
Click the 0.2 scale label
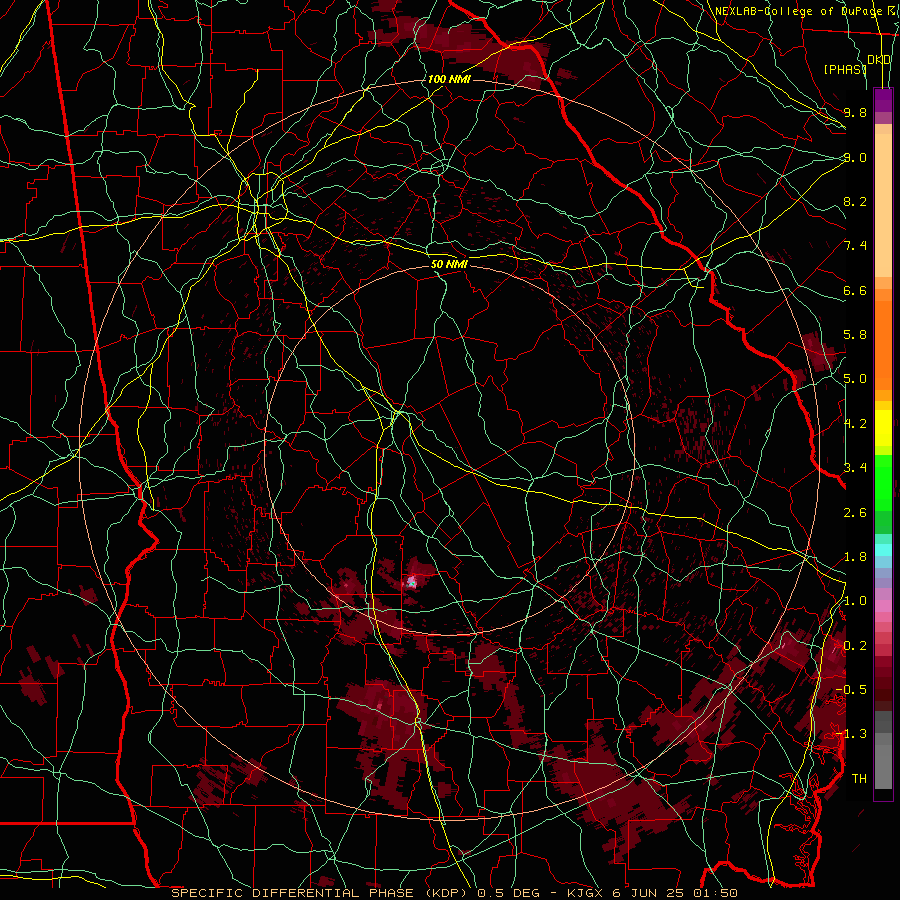tap(855, 646)
